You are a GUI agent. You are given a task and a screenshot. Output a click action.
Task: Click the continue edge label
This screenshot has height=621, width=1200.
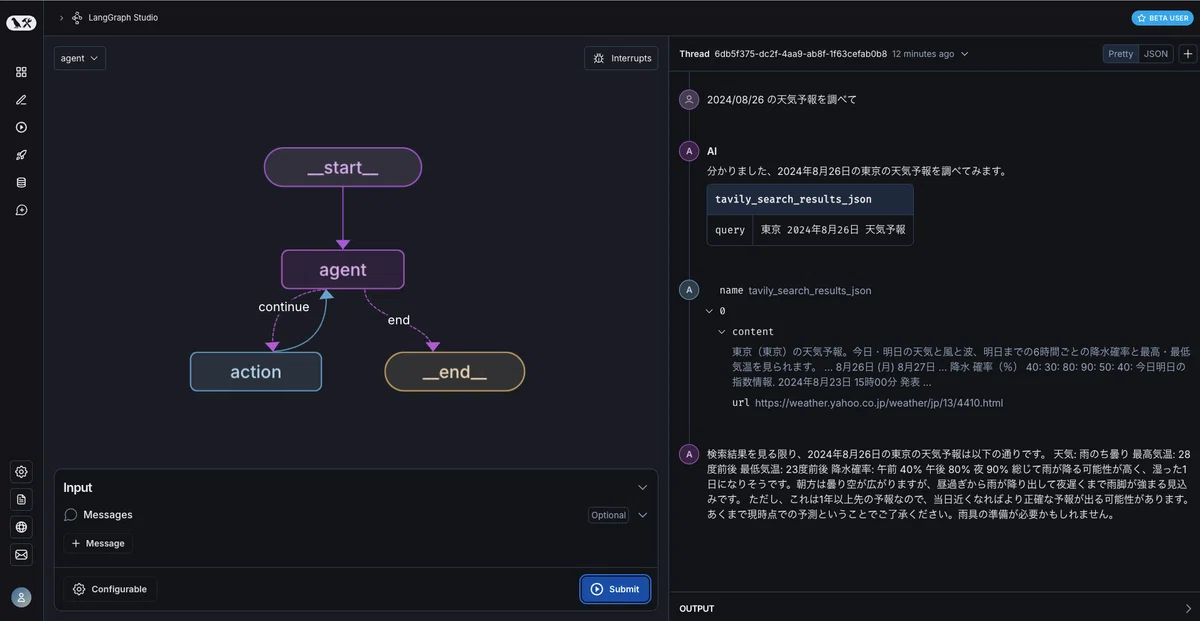click(x=284, y=307)
